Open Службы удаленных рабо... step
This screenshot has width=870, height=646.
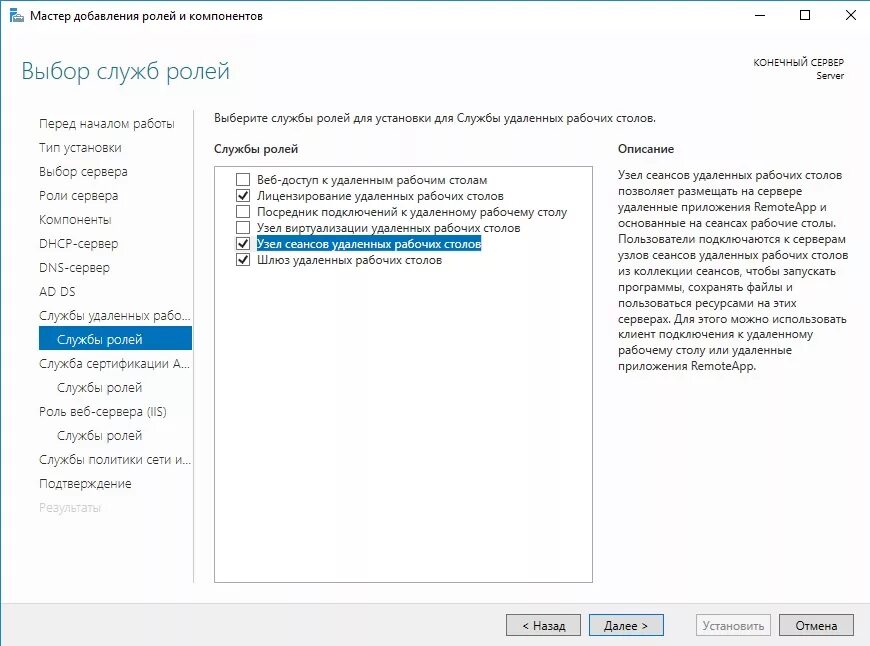click(114, 315)
